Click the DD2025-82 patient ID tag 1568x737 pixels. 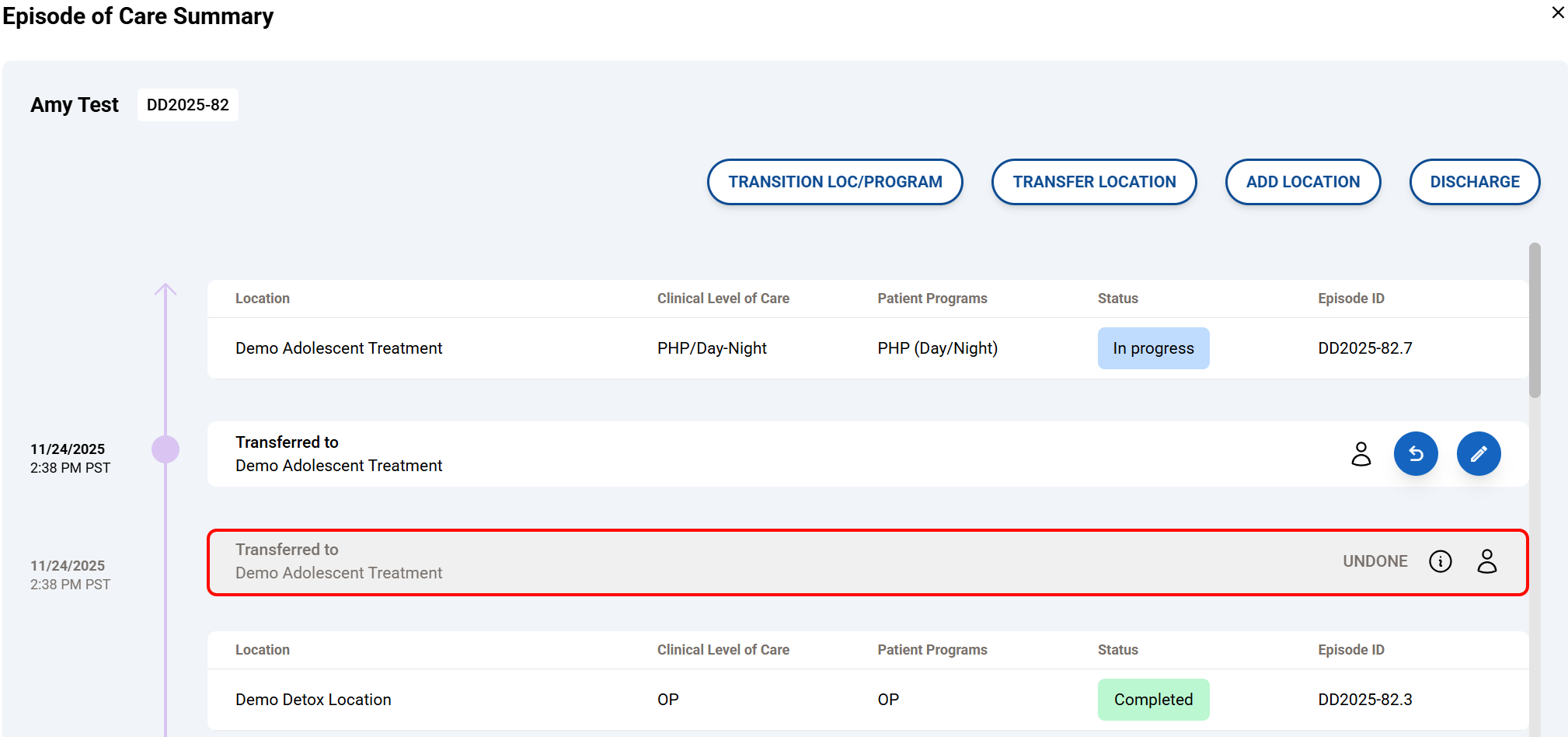coord(187,105)
